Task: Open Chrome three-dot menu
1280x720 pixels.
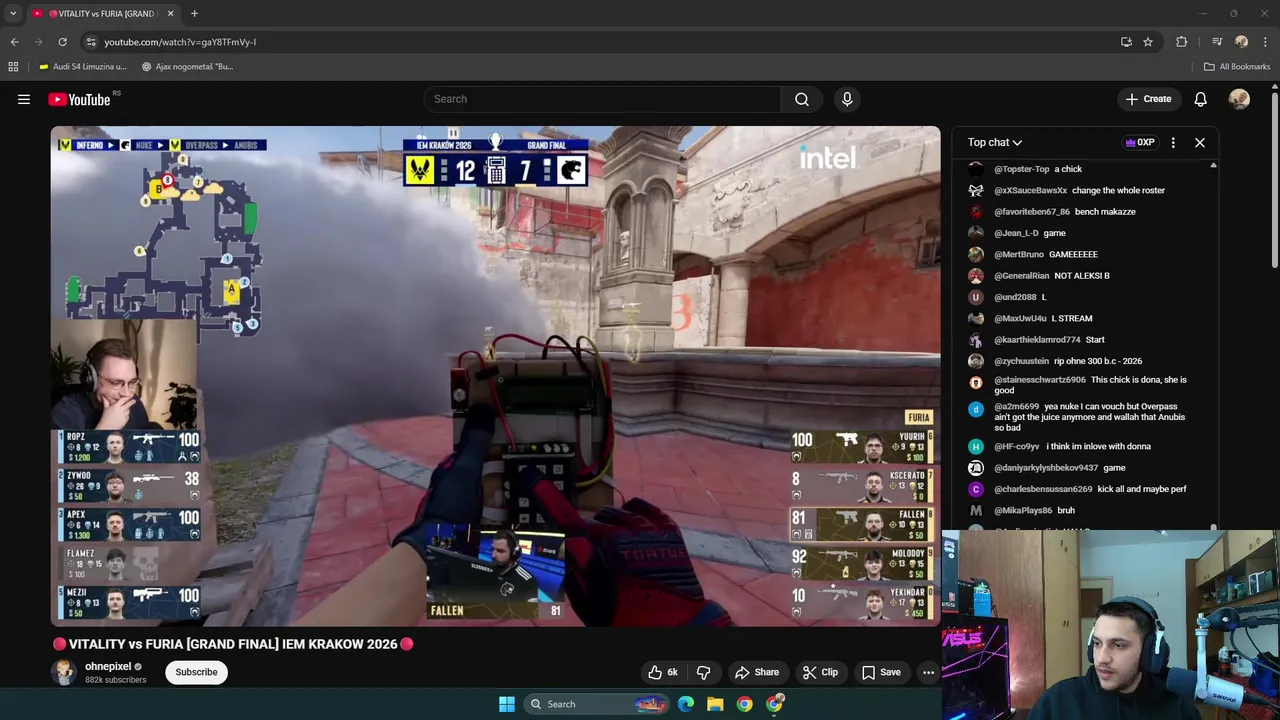Action: point(1266,42)
